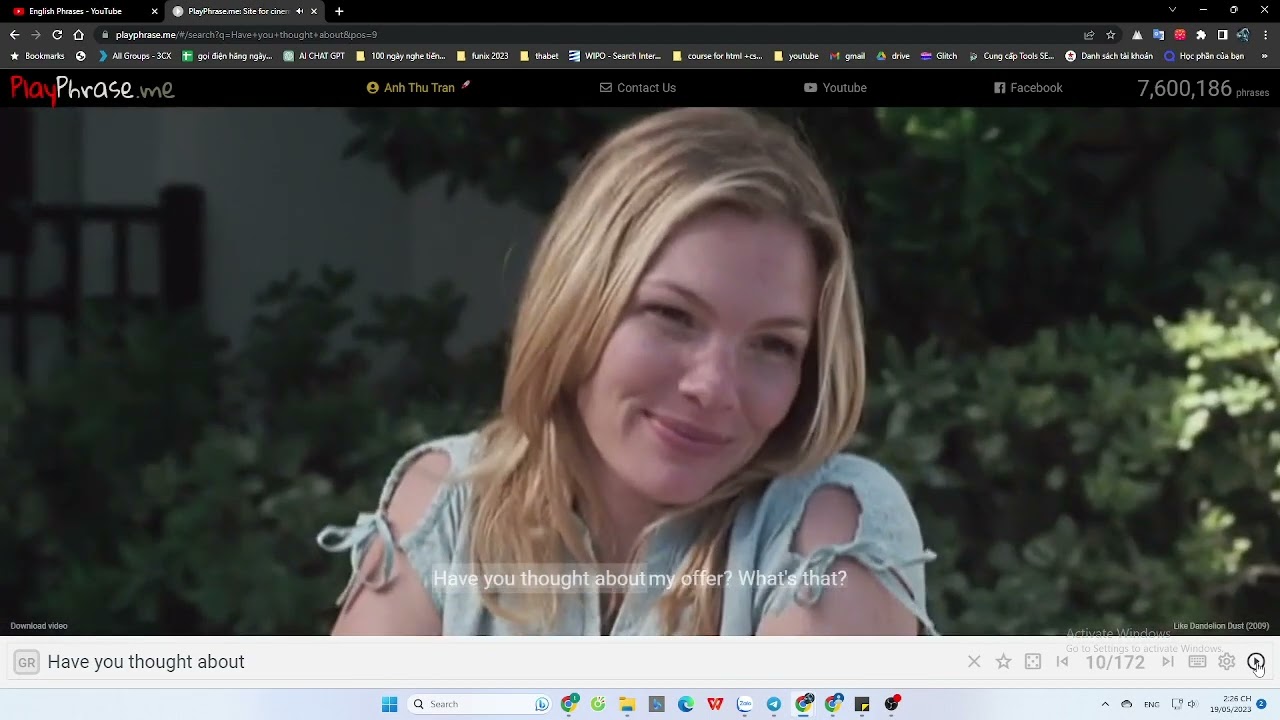Viewport: 1280px width, 720px height.
Task: Reload the page
Action: [x=57, y=34]
